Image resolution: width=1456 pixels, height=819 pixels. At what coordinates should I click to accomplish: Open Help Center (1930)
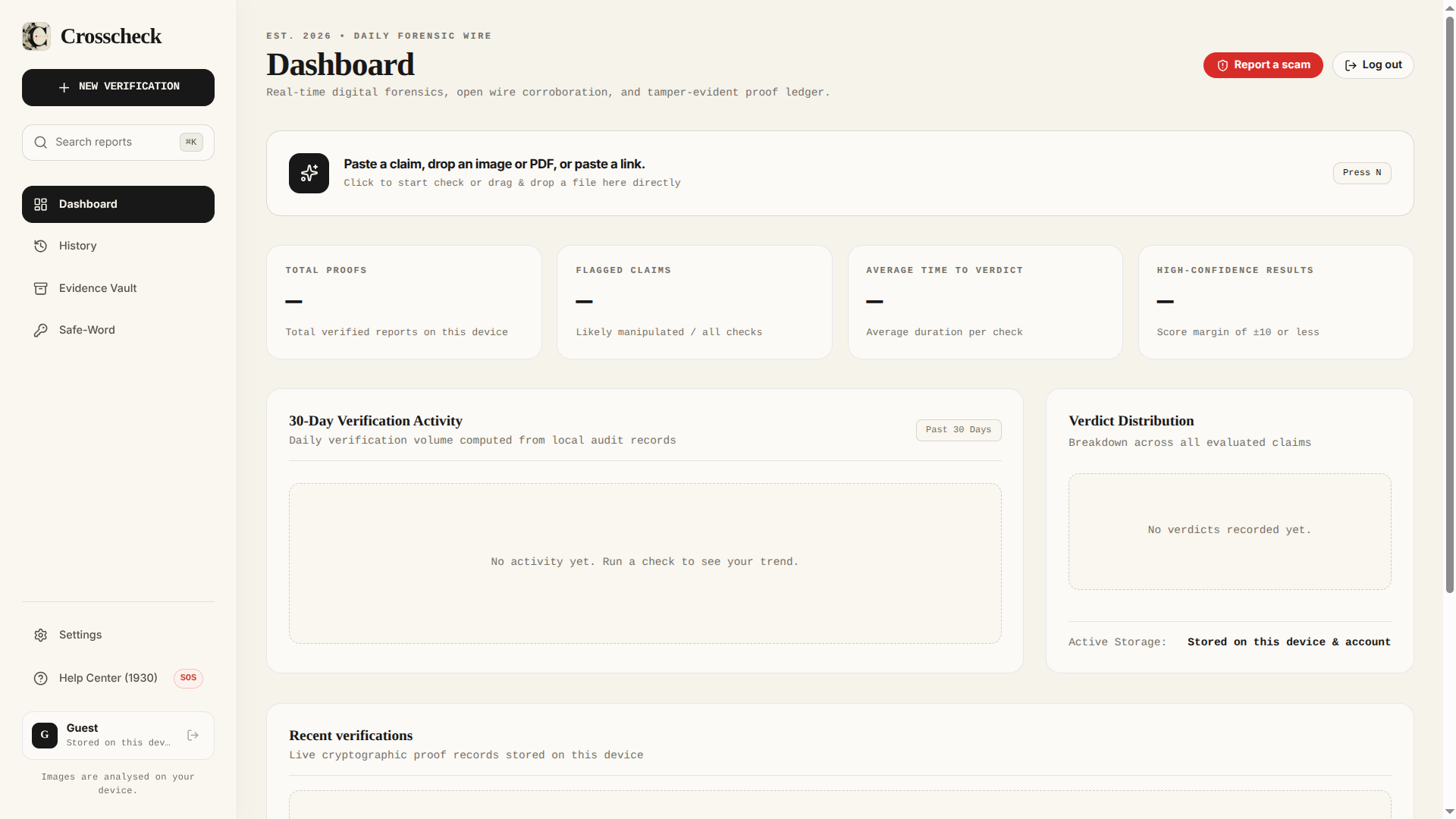118,679
